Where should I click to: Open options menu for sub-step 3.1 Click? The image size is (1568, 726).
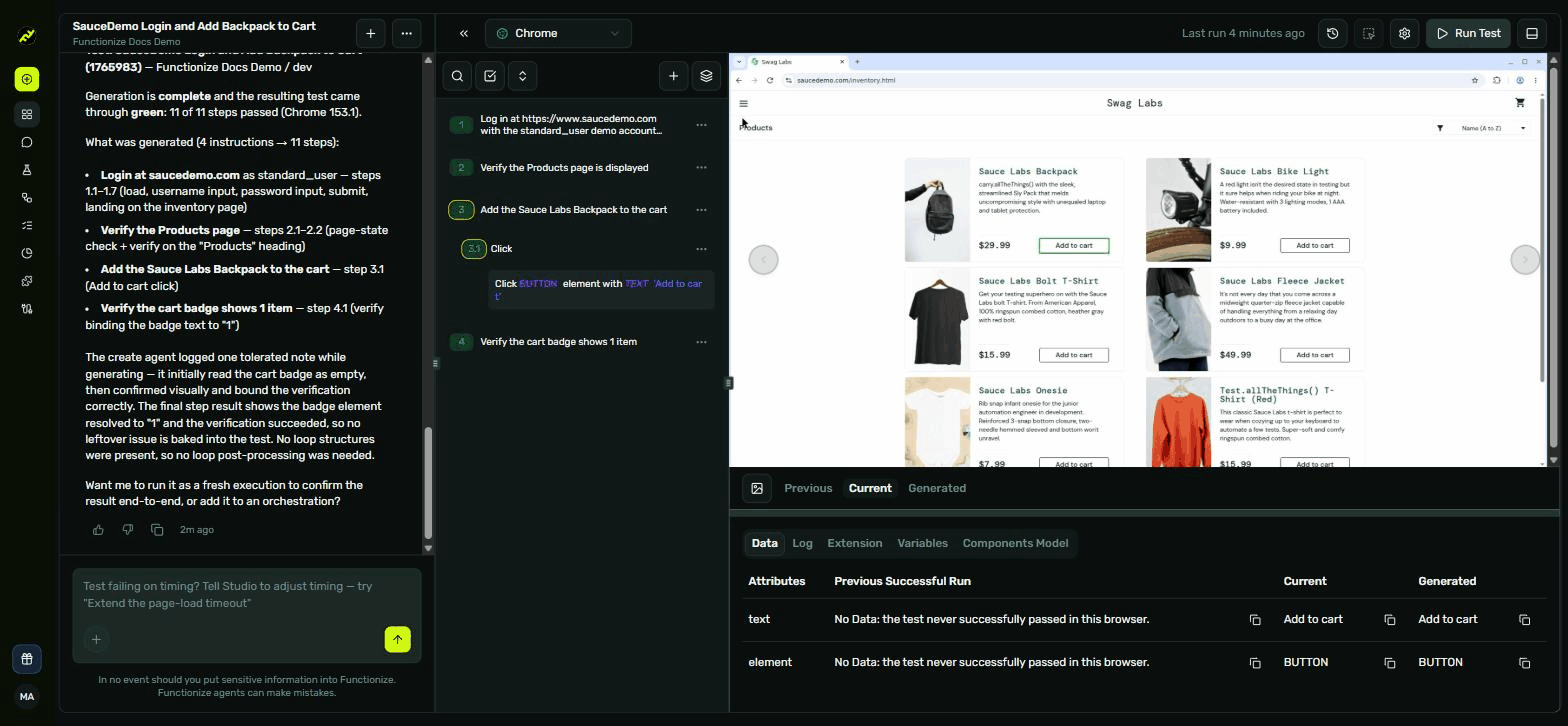coord(701,249)
